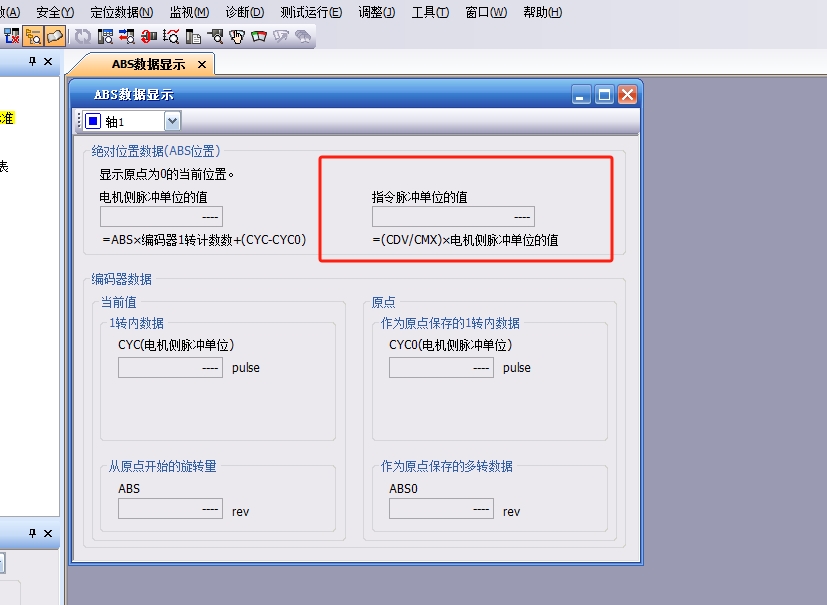The image size is (827, 605).
Task: Open the 监视(M) menu
Action: 189,12
